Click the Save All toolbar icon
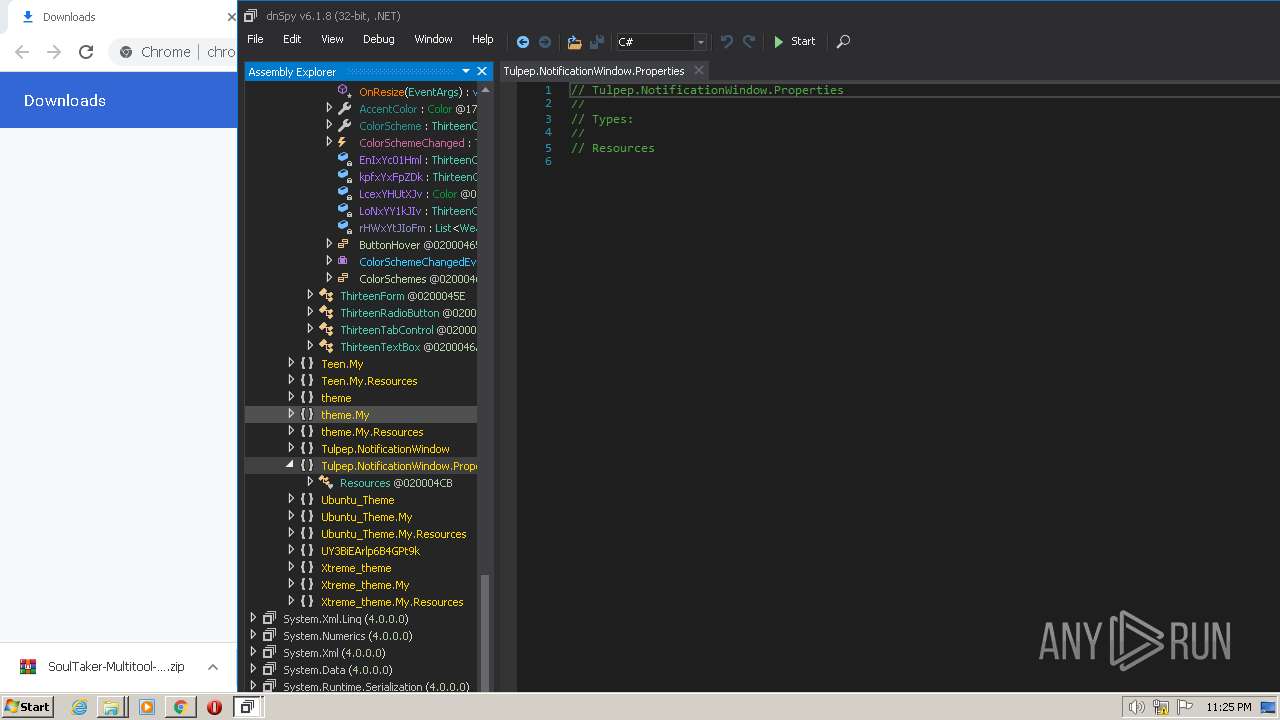Screen dimensions: 1280x720 (x=597, y=42)
